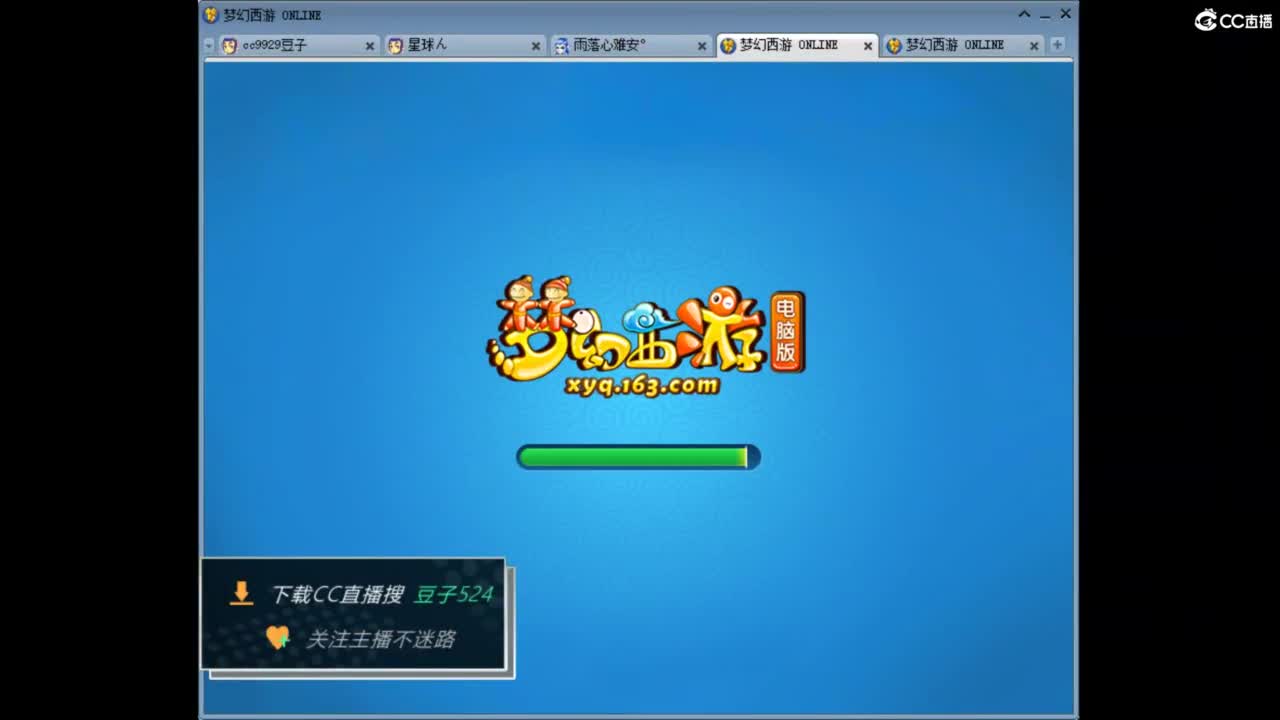Image resolution: width=1280 pixels, height=720 pixels.
Task: Open the tab list dropdown arrow before cc9929豆子
Action: tap(209, 46)
